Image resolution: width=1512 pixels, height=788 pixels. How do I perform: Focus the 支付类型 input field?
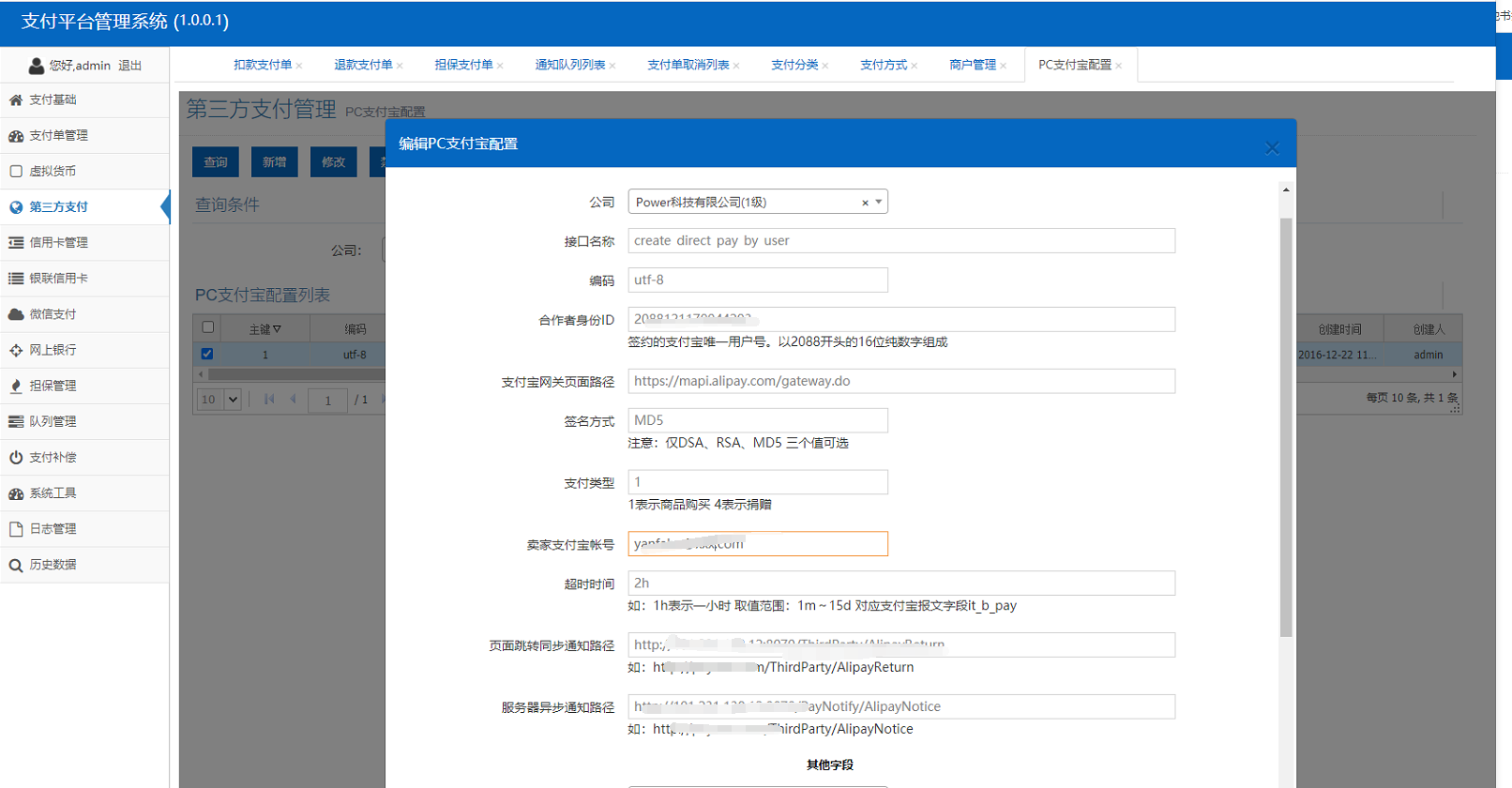pos(758,482)
